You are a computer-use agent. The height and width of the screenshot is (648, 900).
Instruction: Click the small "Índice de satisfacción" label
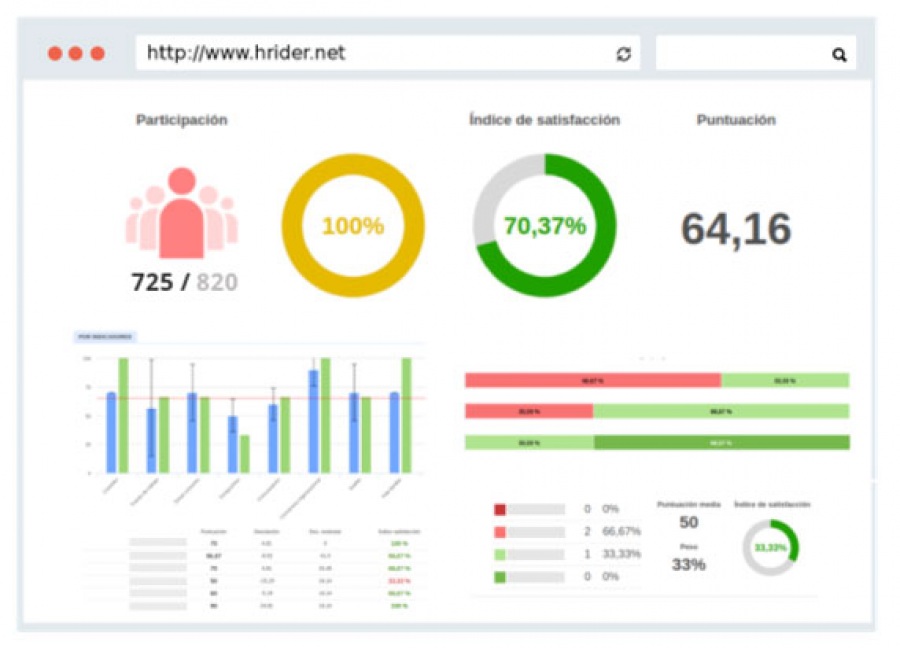pyautogui.click(x=772, y=505)
